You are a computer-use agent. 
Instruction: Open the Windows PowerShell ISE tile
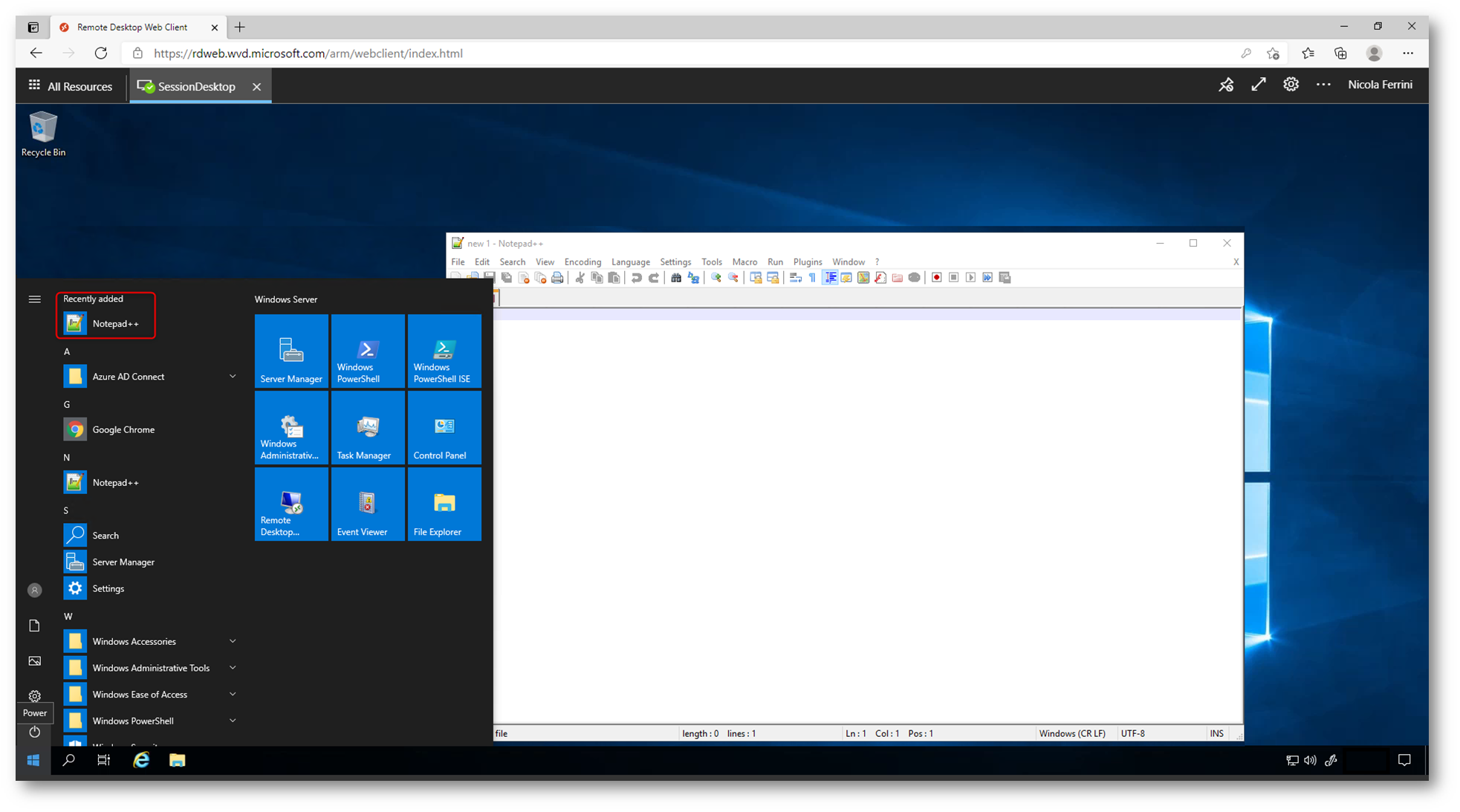[444, 351]
